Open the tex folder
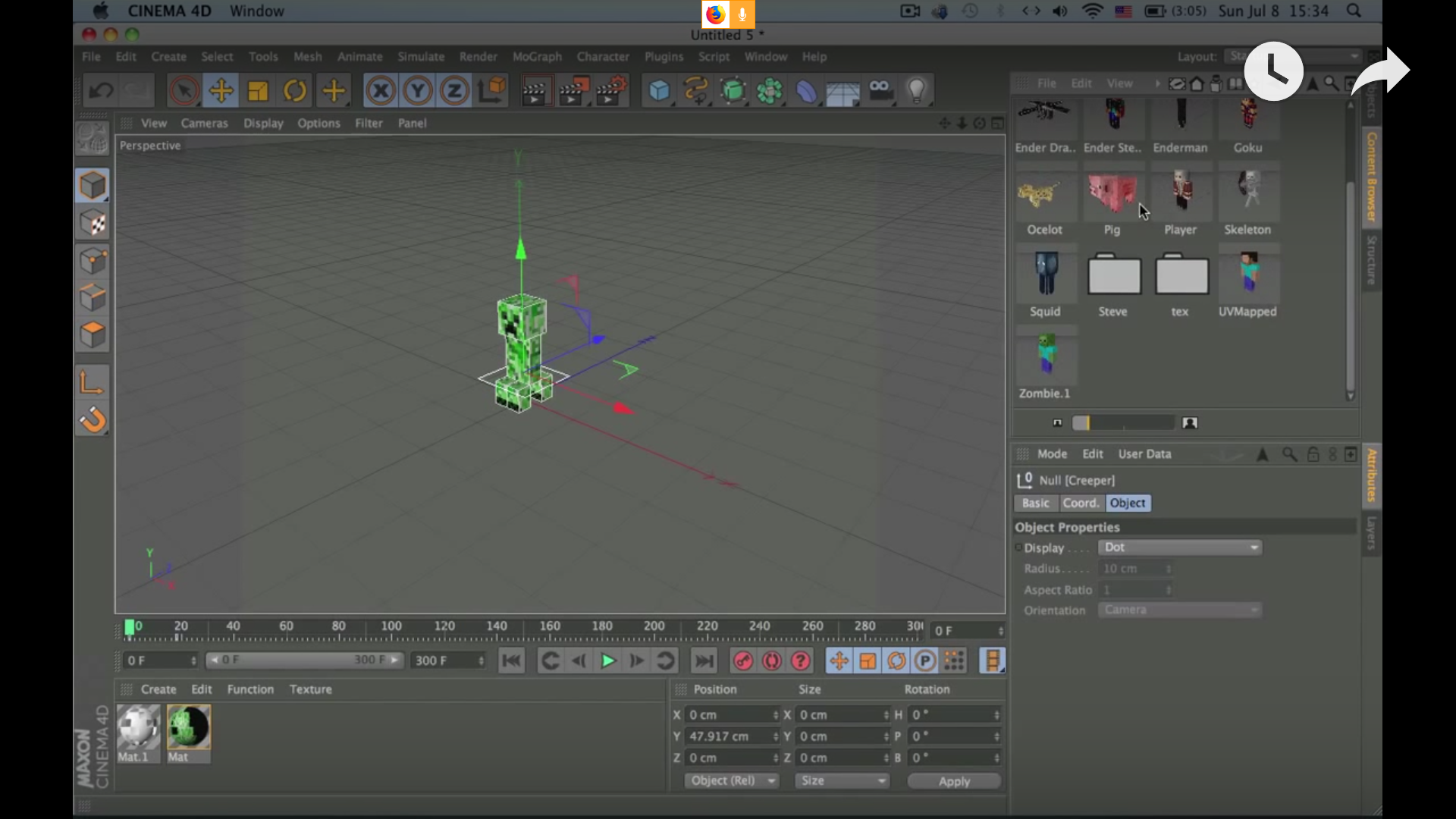The width and height of the screenshot is (1456, 819). point(1181,274)
